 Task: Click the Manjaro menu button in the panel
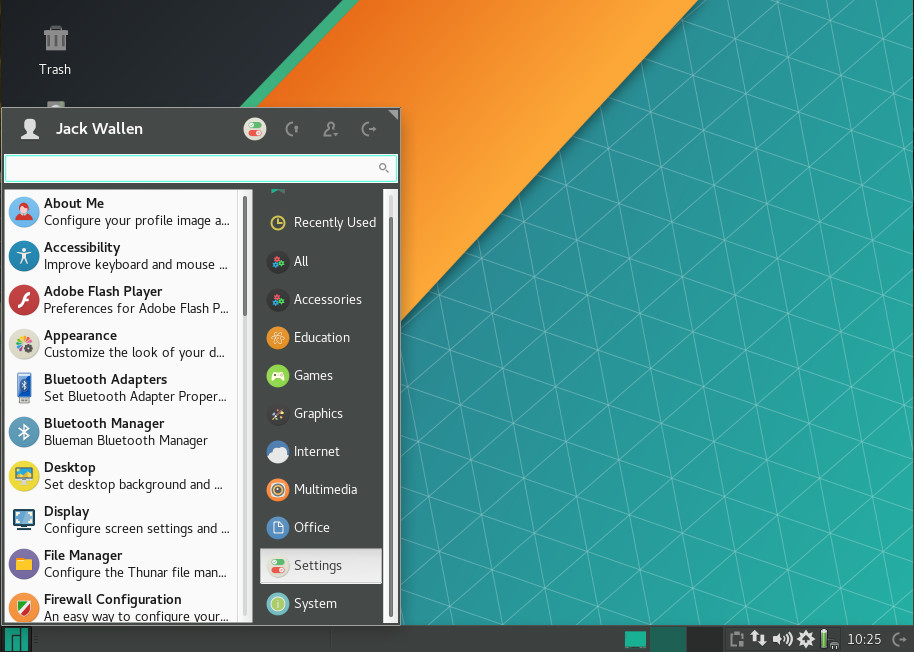click(16, 639)
